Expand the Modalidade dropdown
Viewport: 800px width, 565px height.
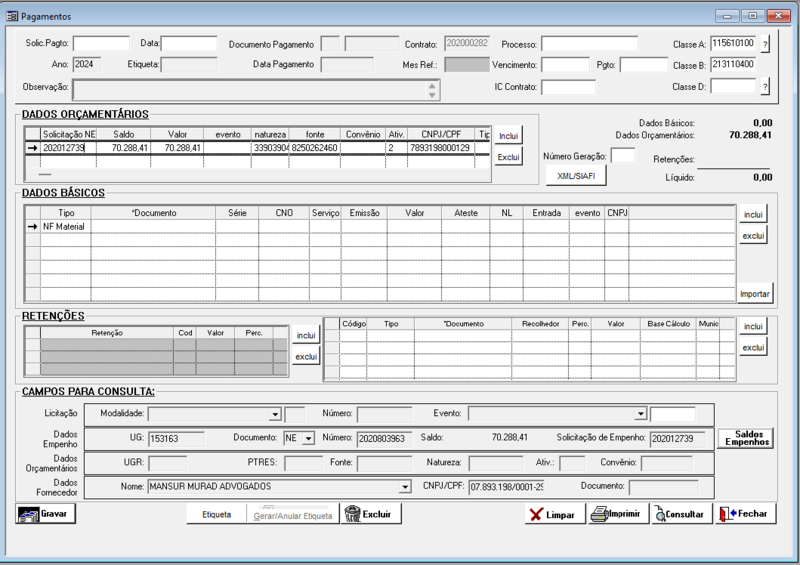pos(274,414)
